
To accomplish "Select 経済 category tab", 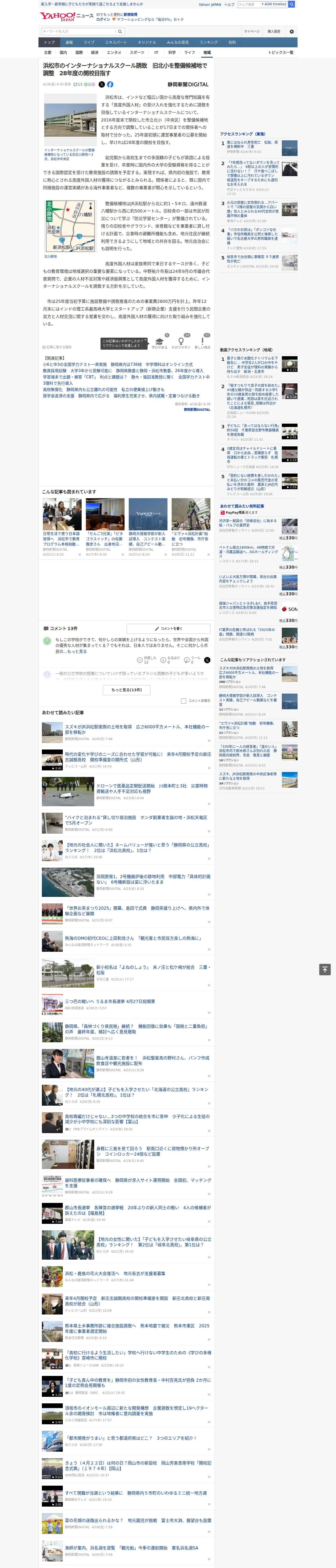I will click(94, 52).
